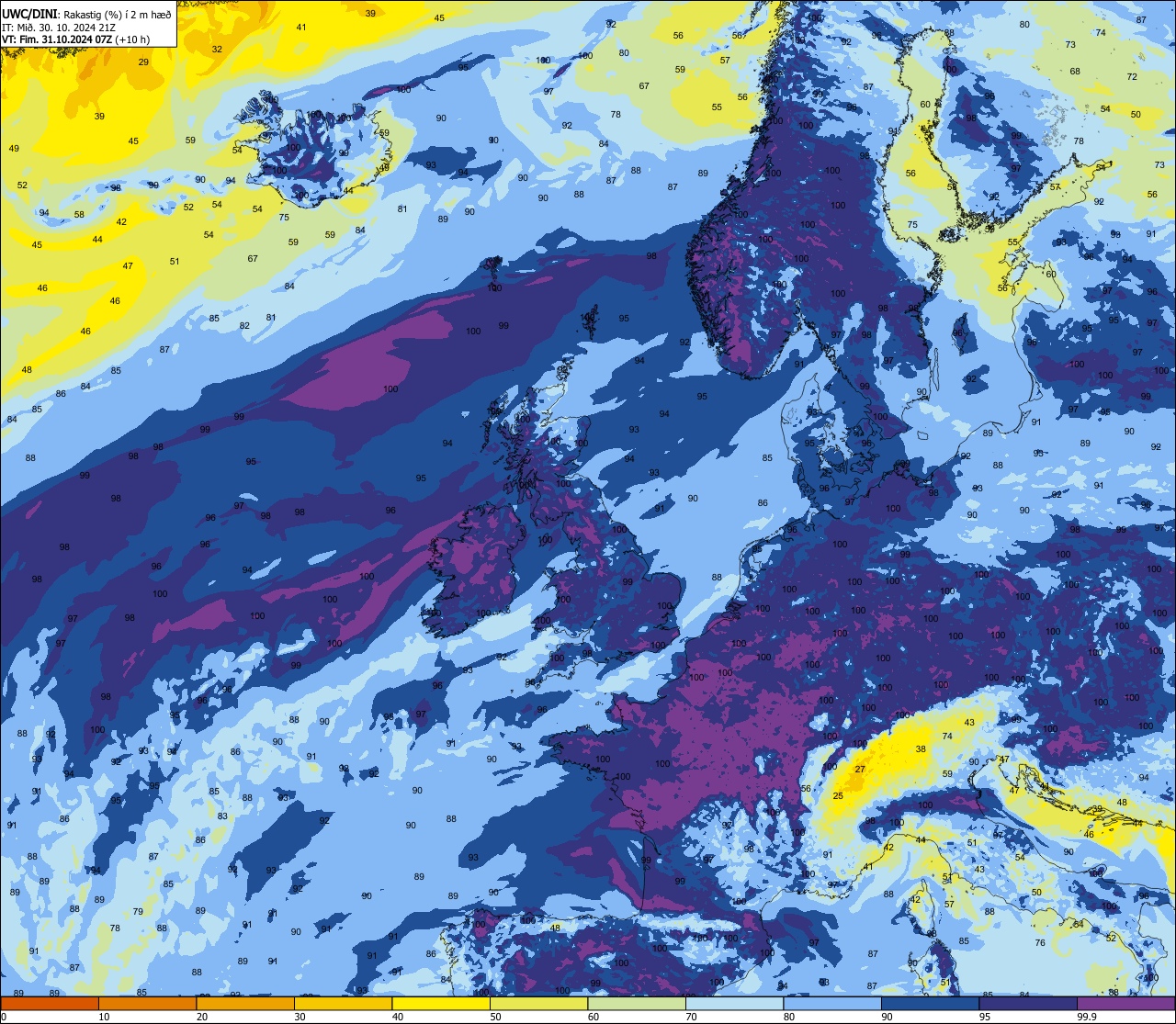Screen dimensions: 1176x1024
Task: Click the humidity value 25 on the map
Action: (x=838, y=796)
